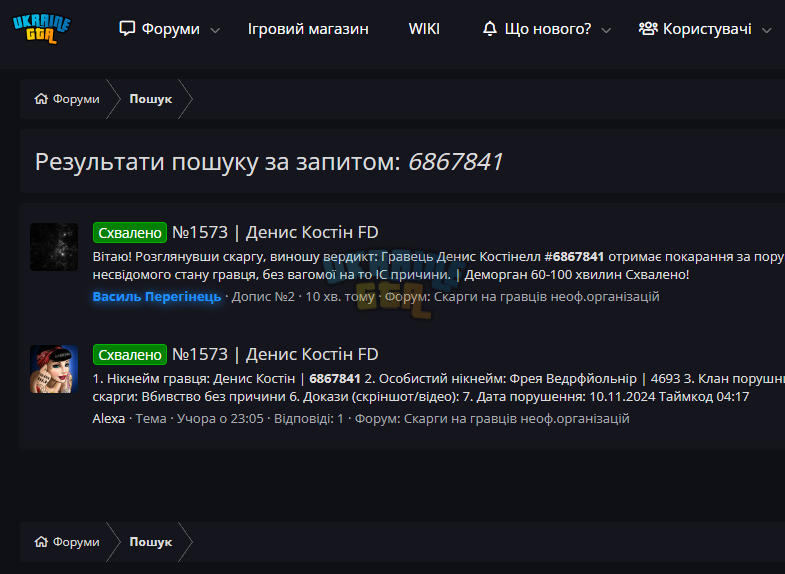Expand the Що нового dropdown arrow
785x574 pixels.
click(x=606, y=30)
